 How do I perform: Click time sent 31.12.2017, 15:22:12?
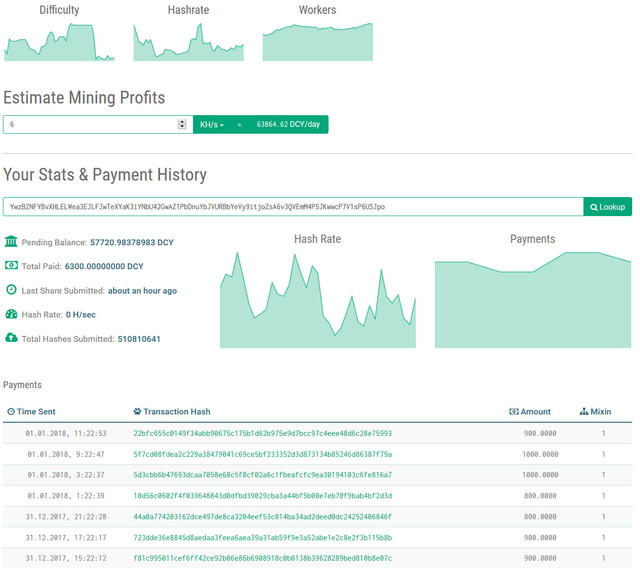tap(66, 558)
